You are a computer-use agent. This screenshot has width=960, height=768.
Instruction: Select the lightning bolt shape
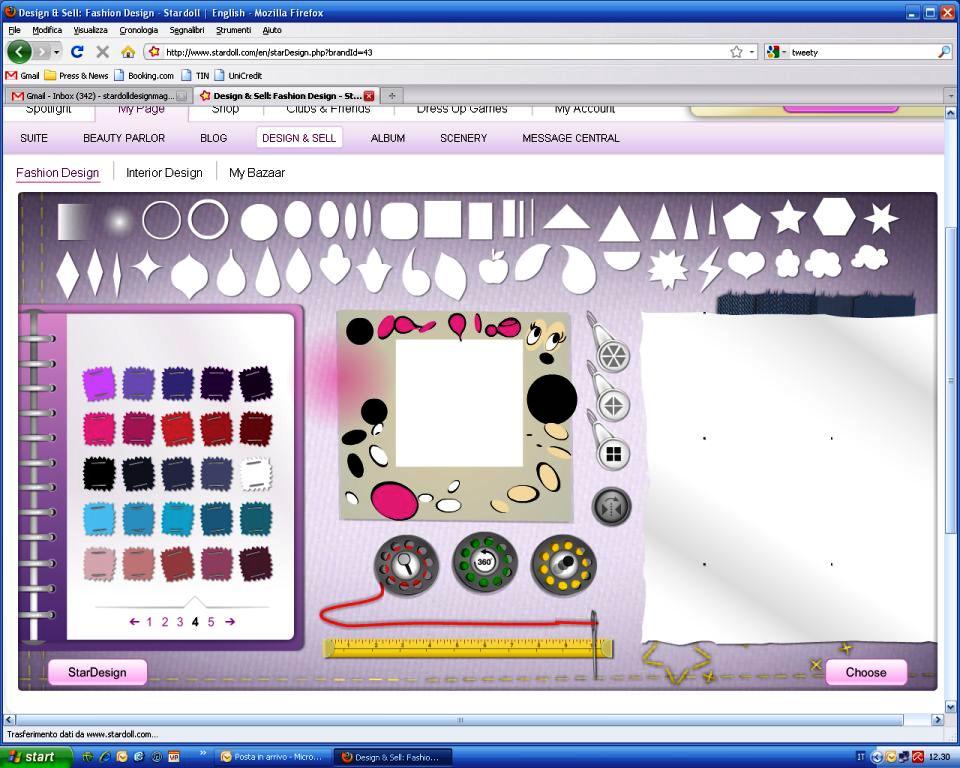pyautogui.click(x=709, y=268)
